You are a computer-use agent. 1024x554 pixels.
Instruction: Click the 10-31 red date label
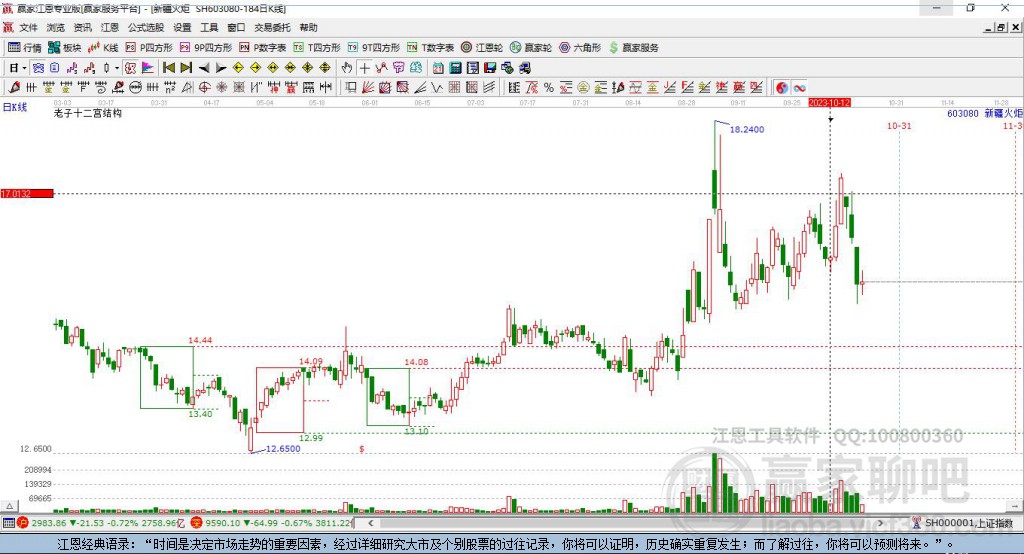click(x=899, y=125)
